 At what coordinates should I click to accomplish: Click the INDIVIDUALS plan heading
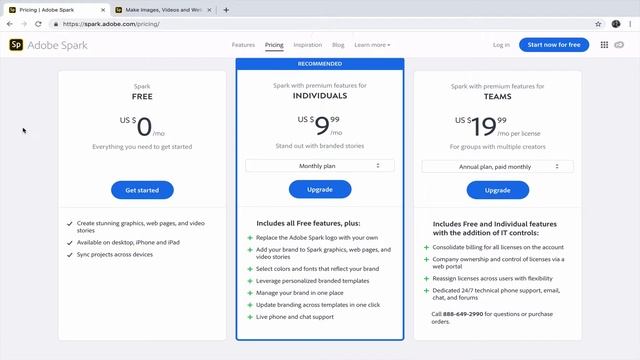point(320,96)
